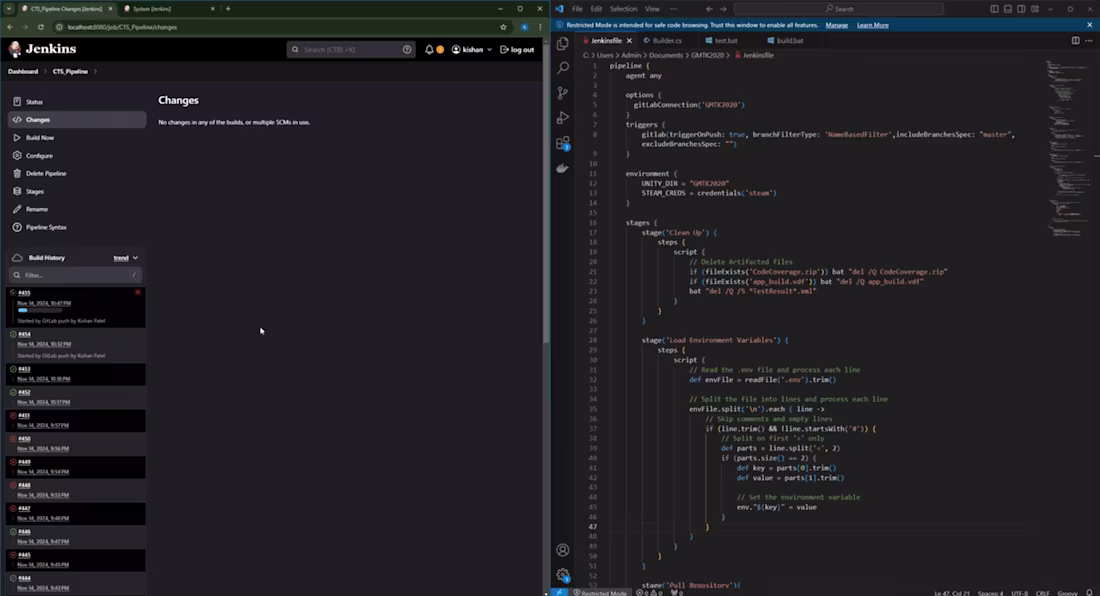Click VS Code command center search
This screenshot has width=1100, height=596.
(839, 9)
